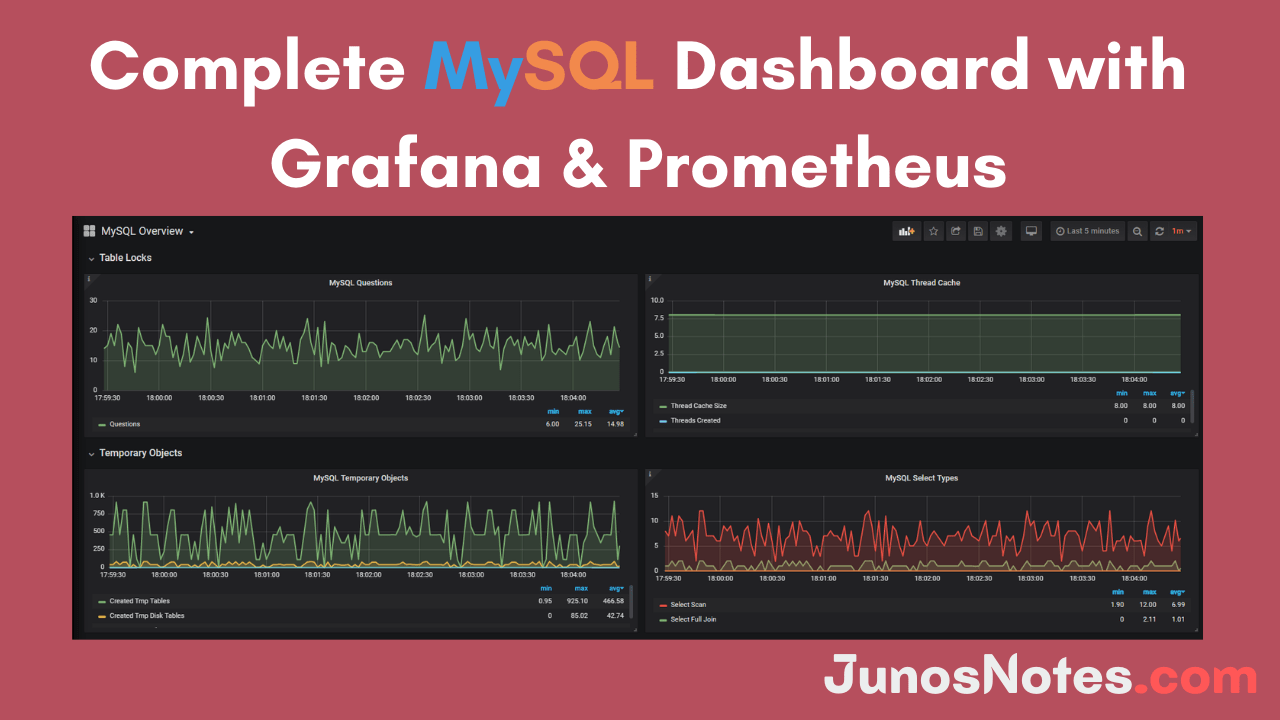Viewport: 1280px width, 720px height.
Task: Click the zoom out time range icon
Action: click(1137, 231)
